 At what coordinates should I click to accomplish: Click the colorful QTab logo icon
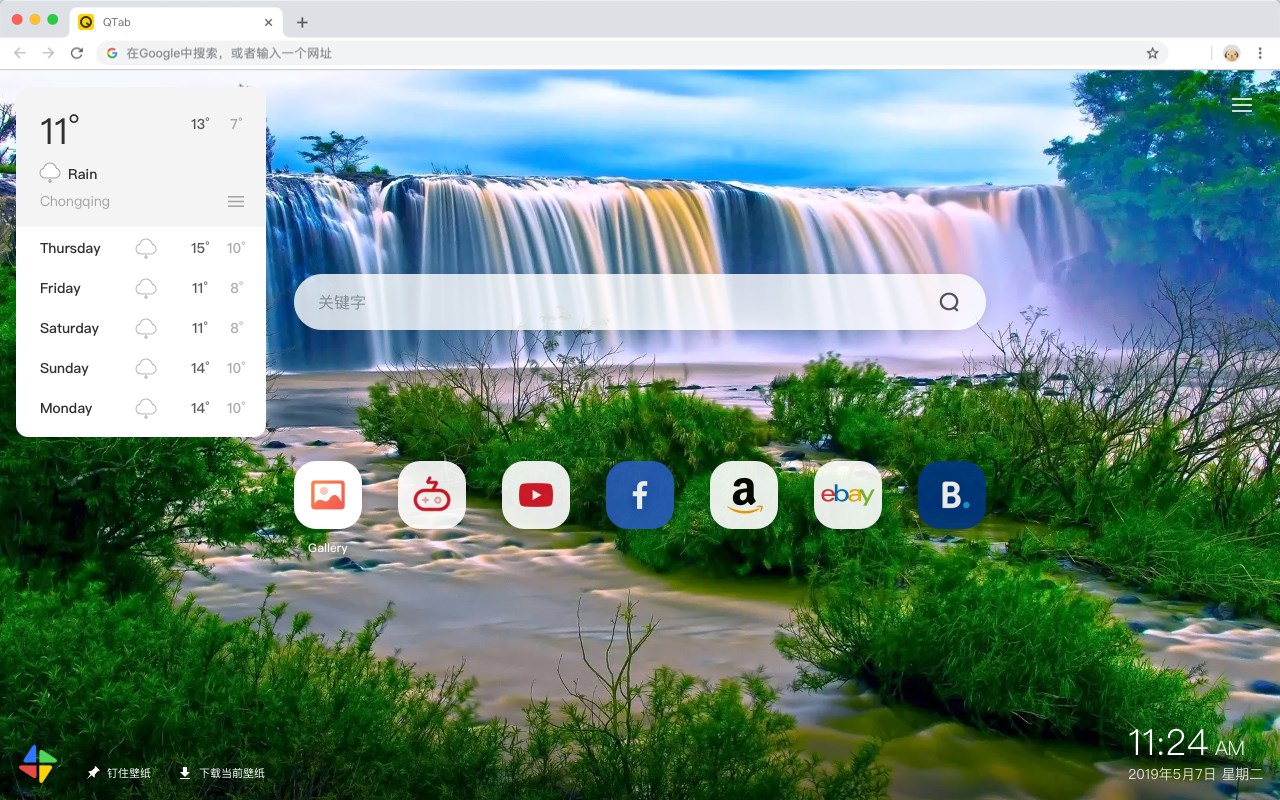[38, 764]
